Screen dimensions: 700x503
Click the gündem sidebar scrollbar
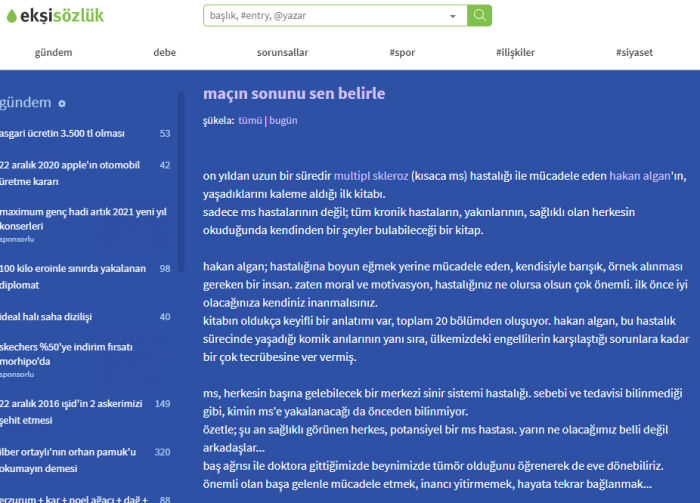pos(181,200)
